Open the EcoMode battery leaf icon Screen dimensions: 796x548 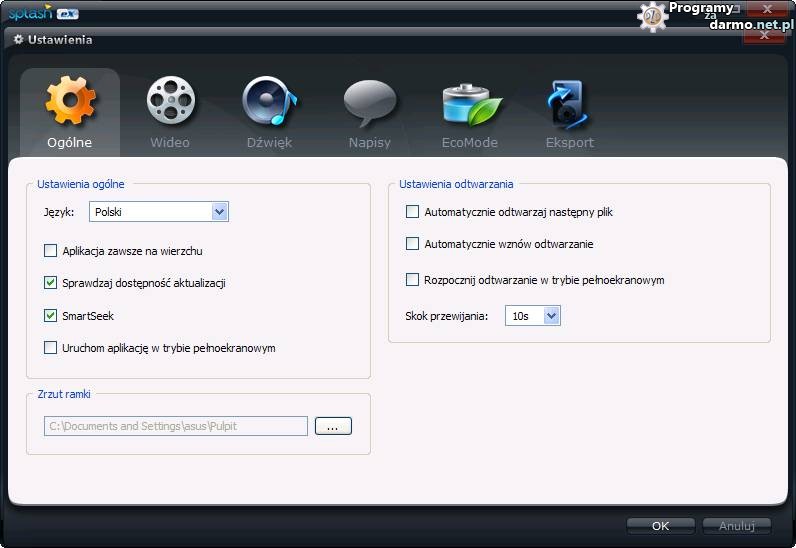470,102
